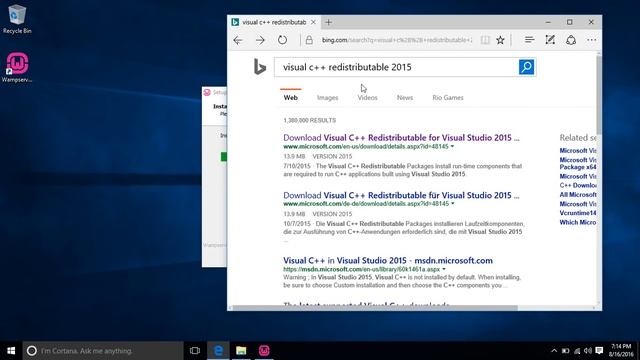Screen dimensions: 640x360
Task: Open the Recycle Bin desktop icon
Action: click(17, 19)
